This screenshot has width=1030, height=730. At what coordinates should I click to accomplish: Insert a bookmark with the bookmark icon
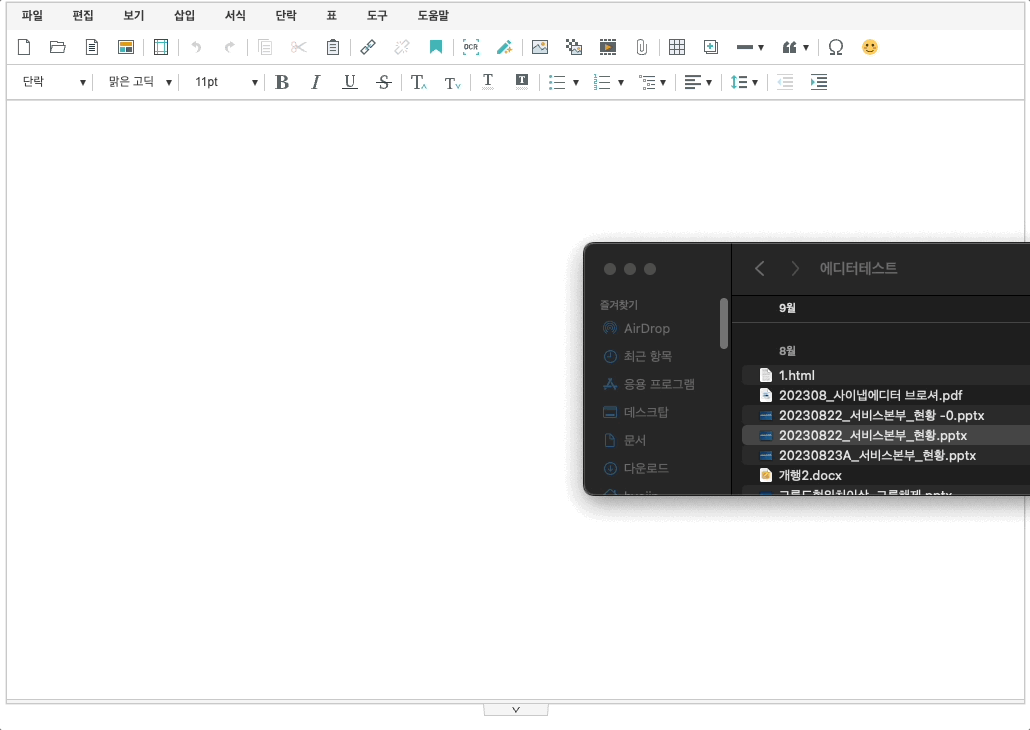[437, 47]
